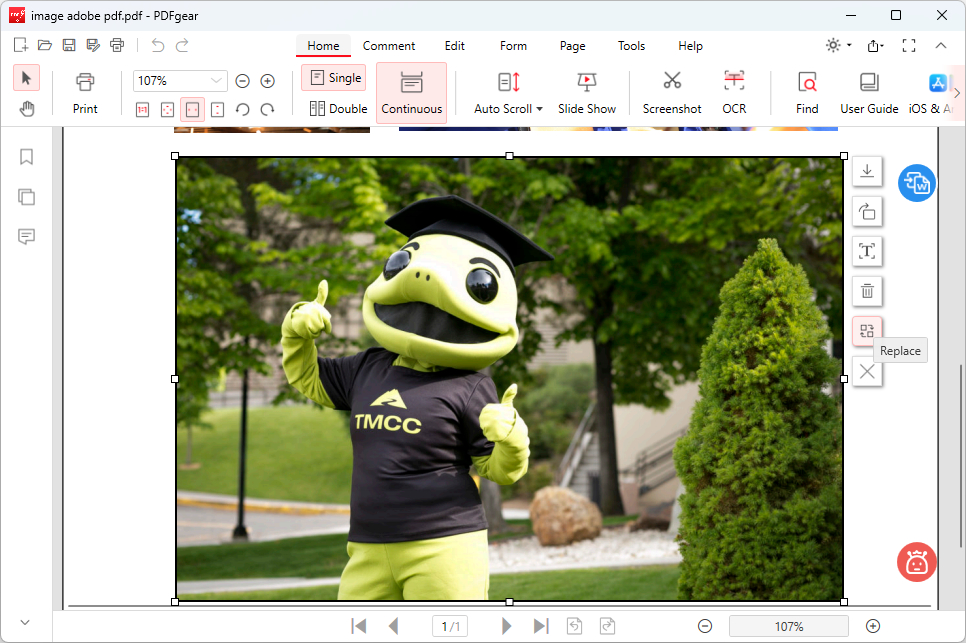Open the OCR tool
This screenshot has width=966, height=643.
[734, 93]
